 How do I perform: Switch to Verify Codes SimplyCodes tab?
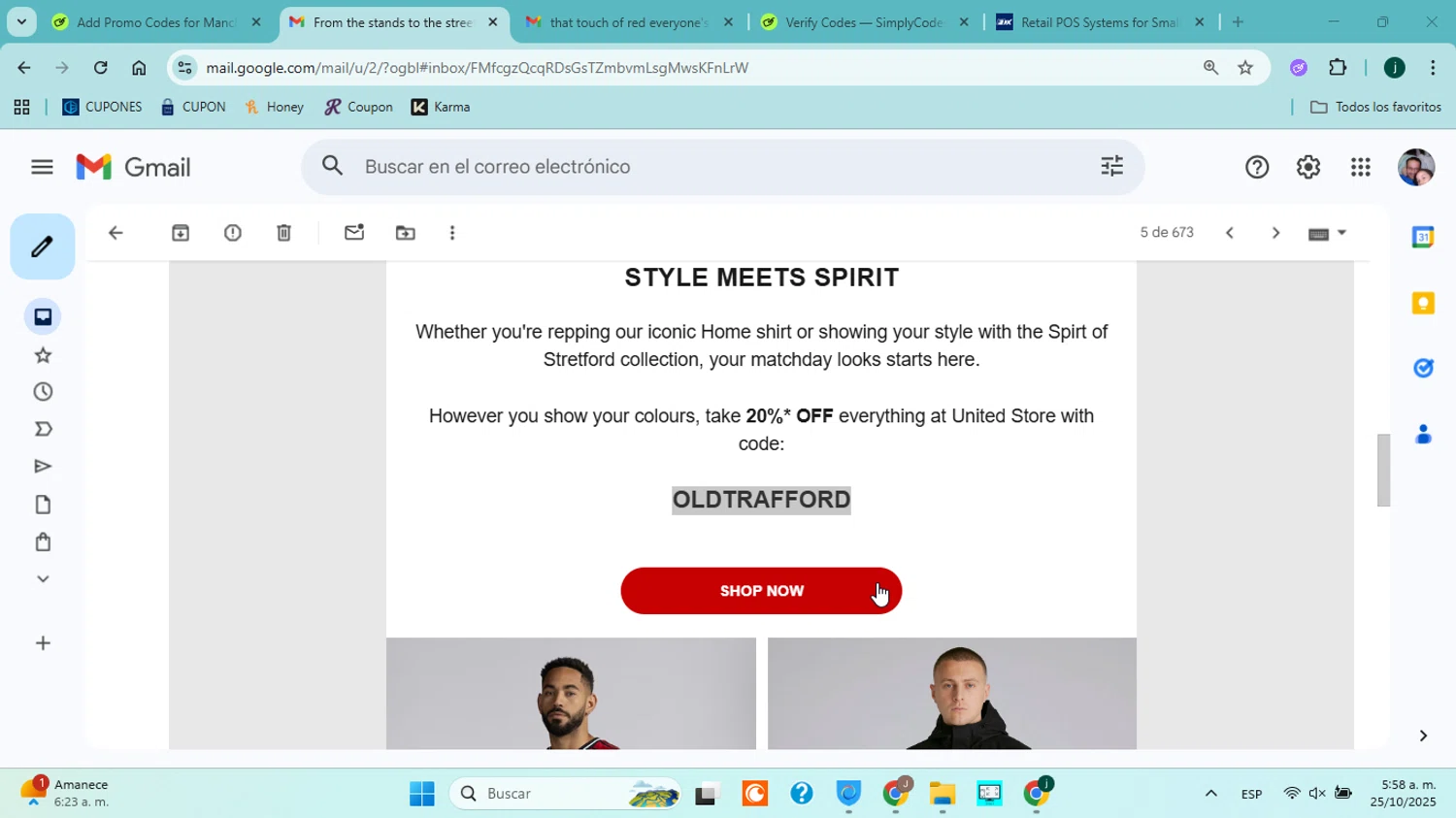coord(864,22)
